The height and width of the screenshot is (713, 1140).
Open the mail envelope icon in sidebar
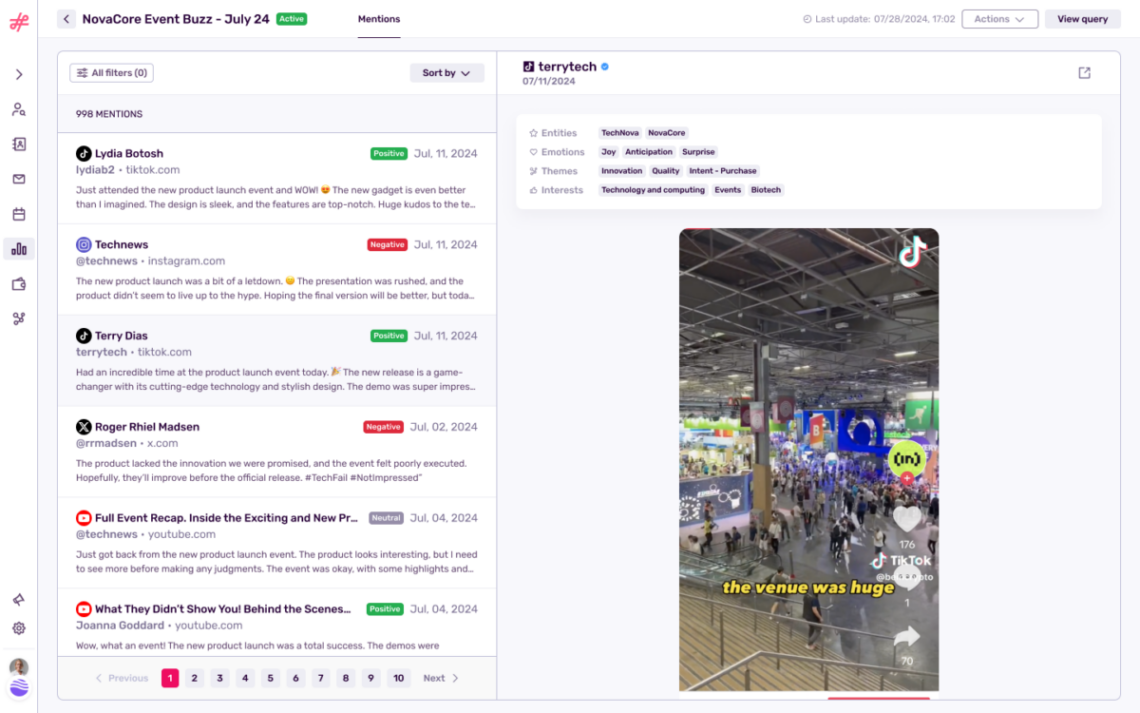coord(18,179)
